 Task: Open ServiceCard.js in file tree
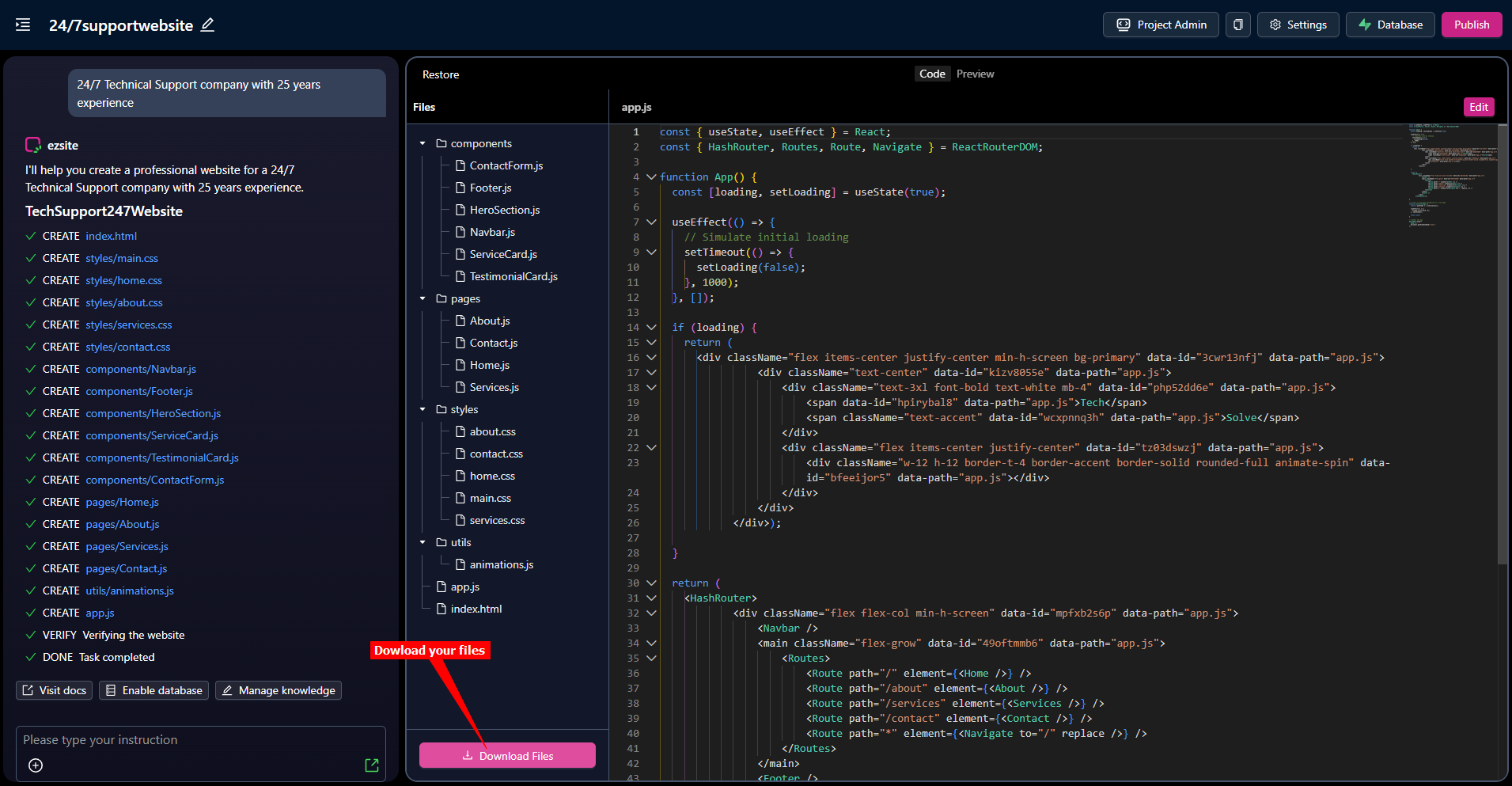(x=503, y=254)
